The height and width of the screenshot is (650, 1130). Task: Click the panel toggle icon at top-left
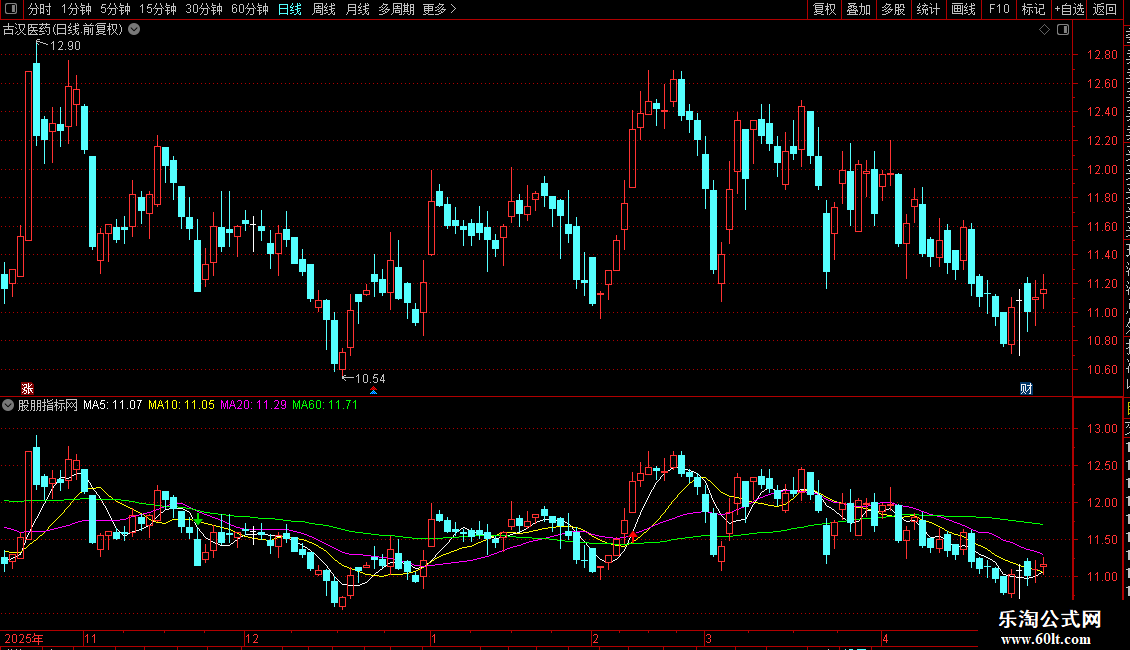coord(11,9)
